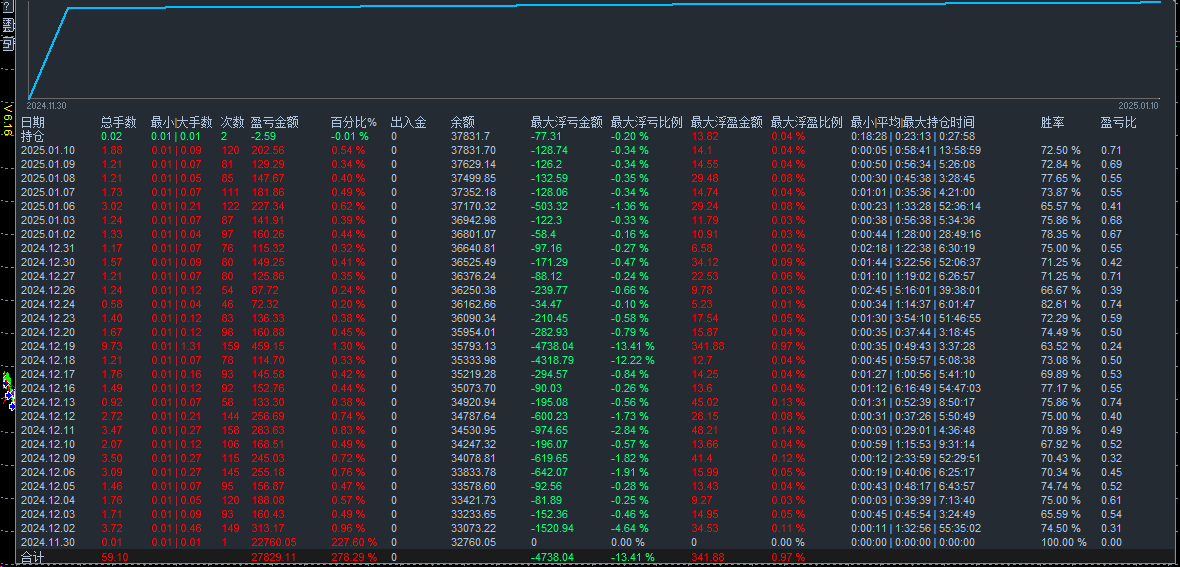Click the 36162.66 balance cell
The image size is (1180, 567).
click(x=473, y=303)
